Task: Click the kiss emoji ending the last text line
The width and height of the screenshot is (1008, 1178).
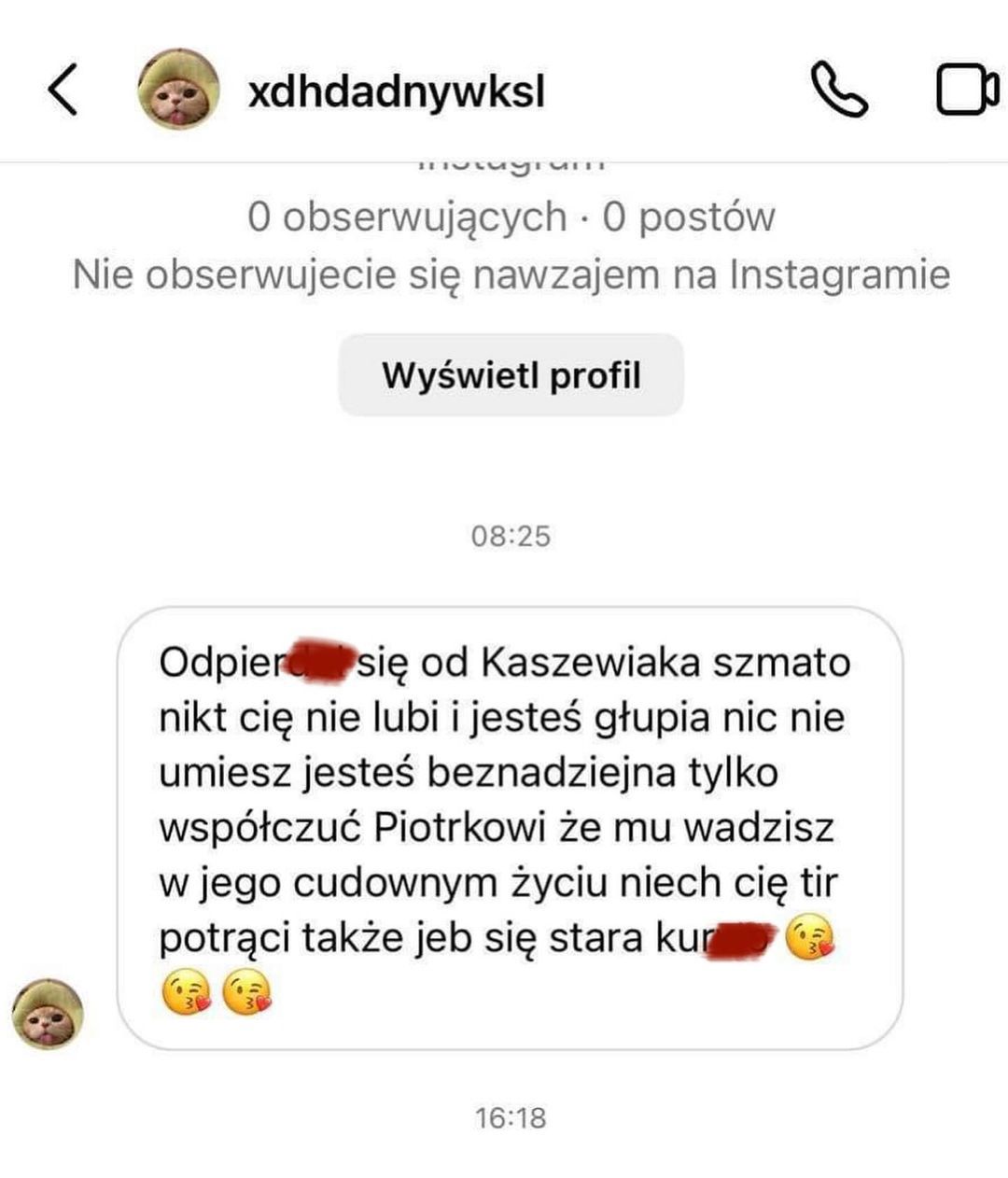Action: pos(810,938)
